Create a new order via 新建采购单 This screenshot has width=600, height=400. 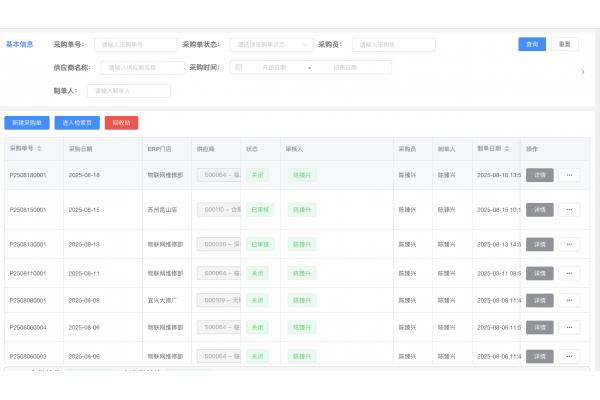pos(27,122)
